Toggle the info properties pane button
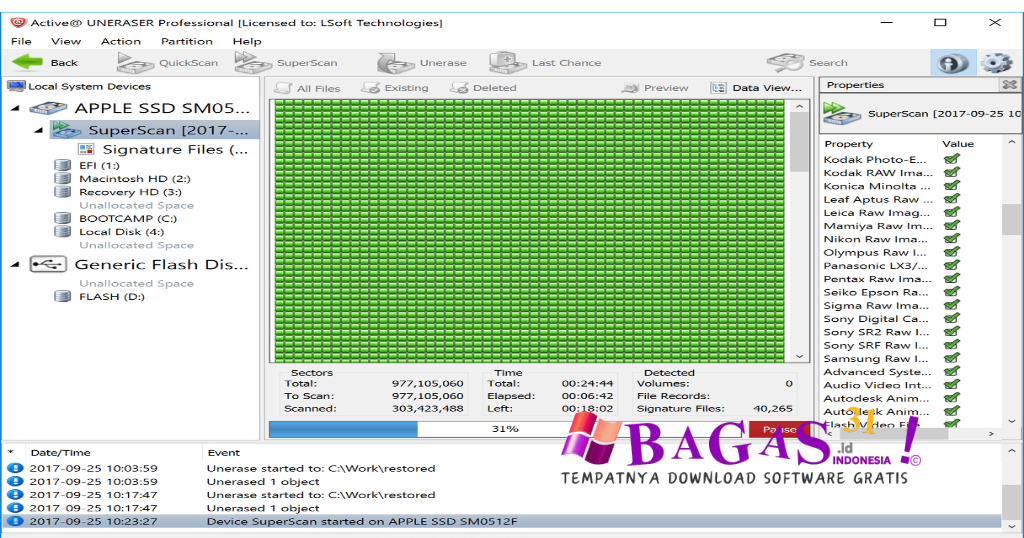 (x=953, y=63)
